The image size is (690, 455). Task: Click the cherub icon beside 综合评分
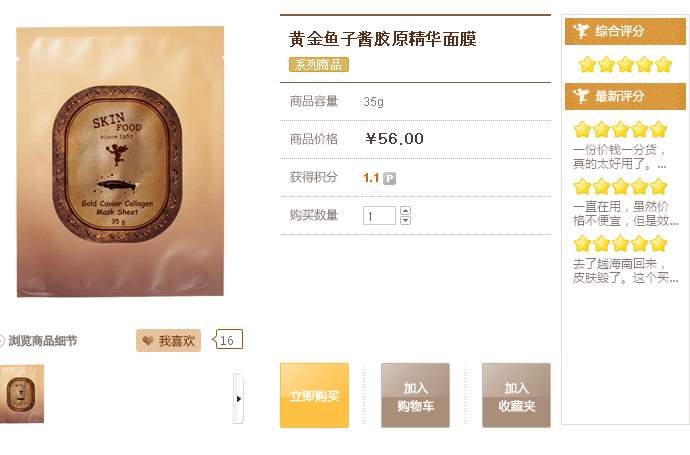pyautogui.click(x=581, y=31)
